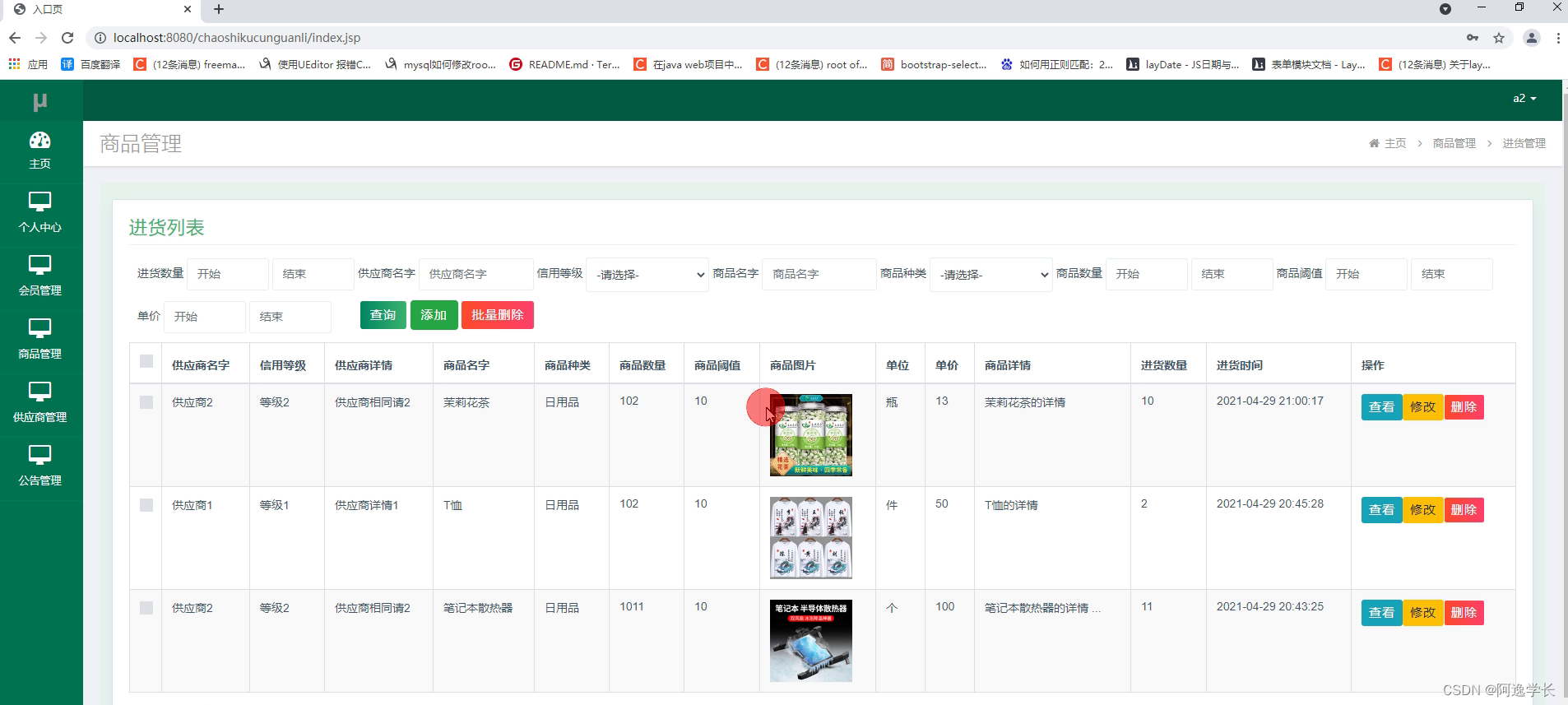Tick the checkbox for the 笔记本散热器 row
The image size is (1568, 705).
(x=146, y=608)
